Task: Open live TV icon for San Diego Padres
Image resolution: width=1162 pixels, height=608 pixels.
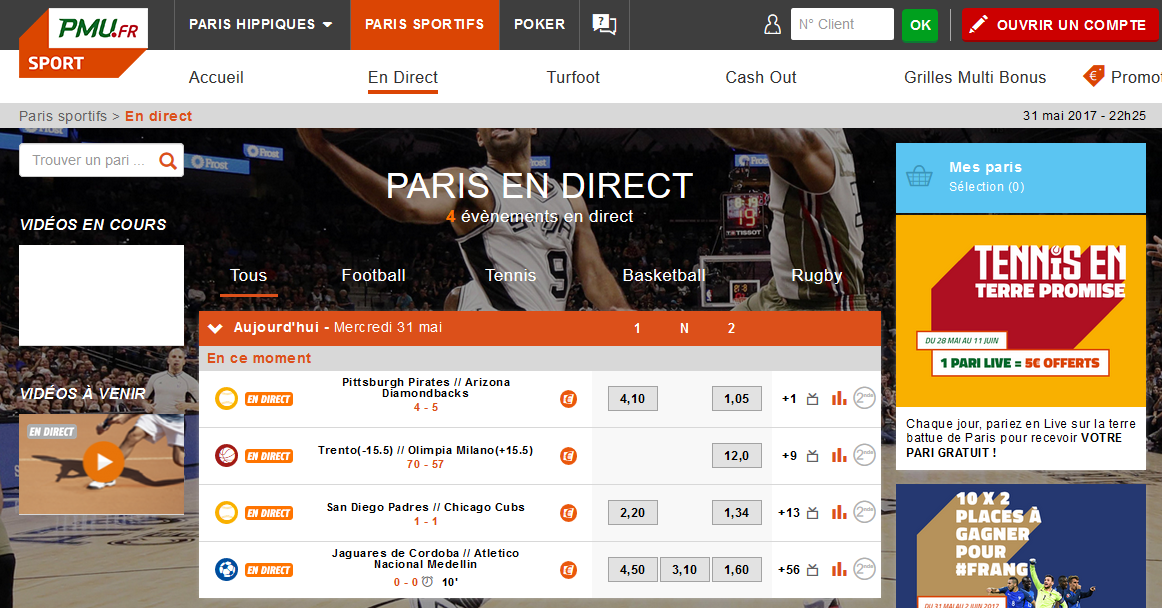Action: (x=812, y=513)
